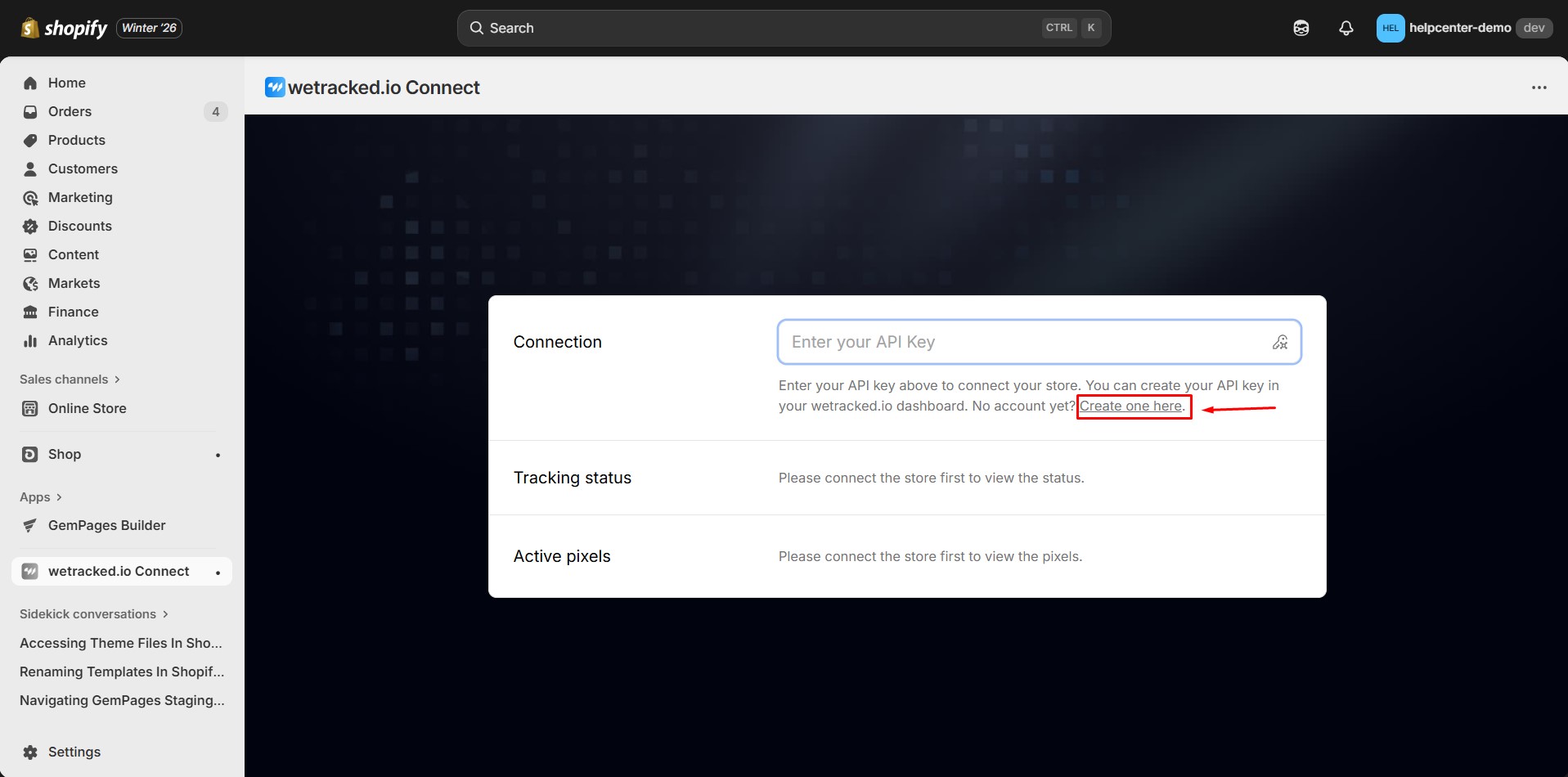Click the Analytics bar chart icon
Viewport: 1568px width, 777px height.
(30, 341)
